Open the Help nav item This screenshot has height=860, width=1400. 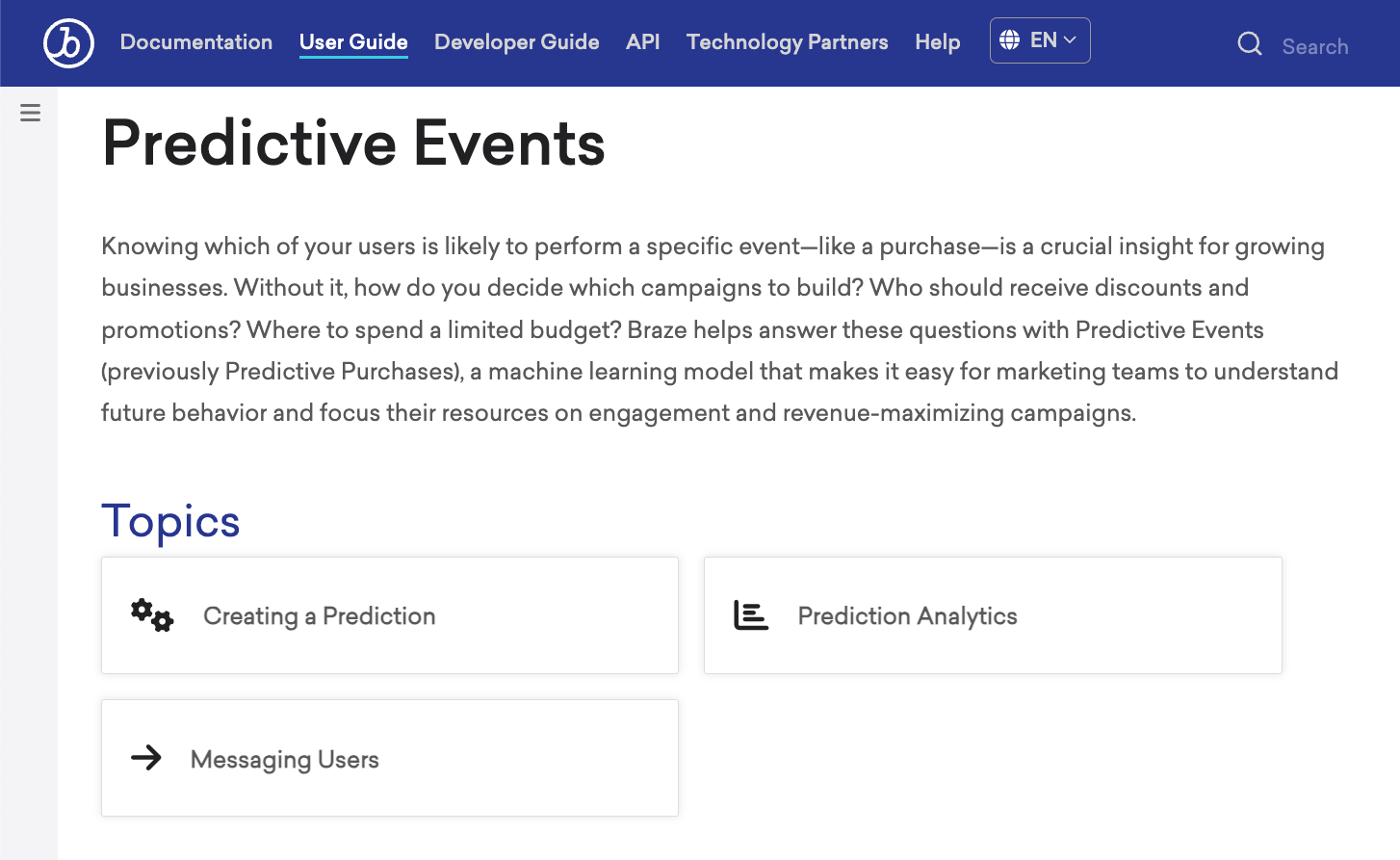[x=938, y=42]
